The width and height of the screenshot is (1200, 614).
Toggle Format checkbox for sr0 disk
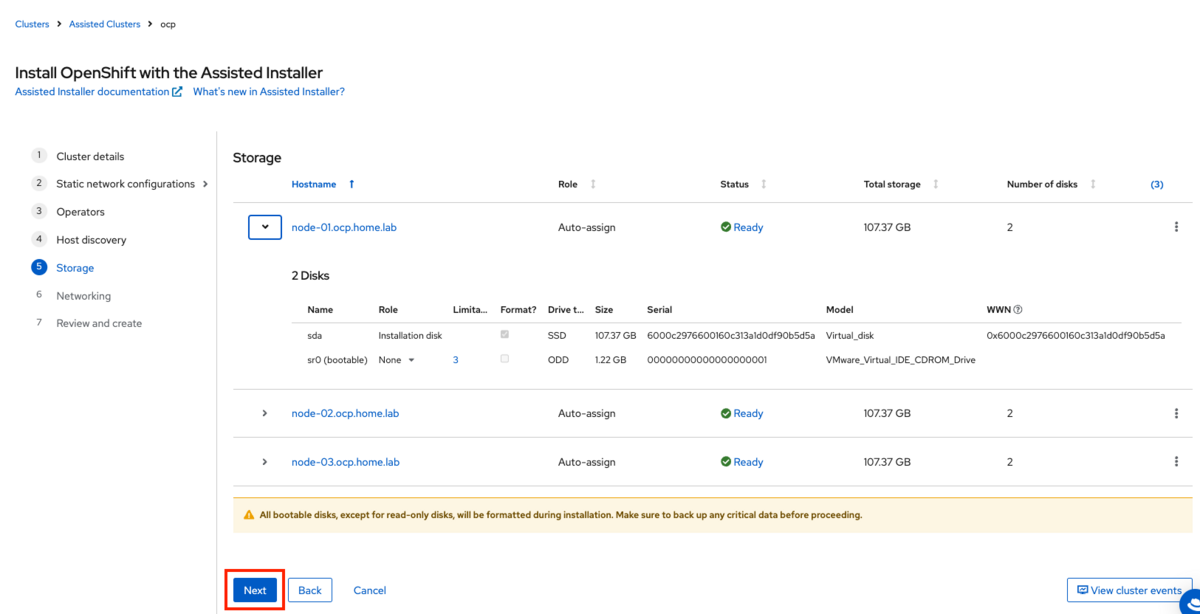[x=504, y=359]
